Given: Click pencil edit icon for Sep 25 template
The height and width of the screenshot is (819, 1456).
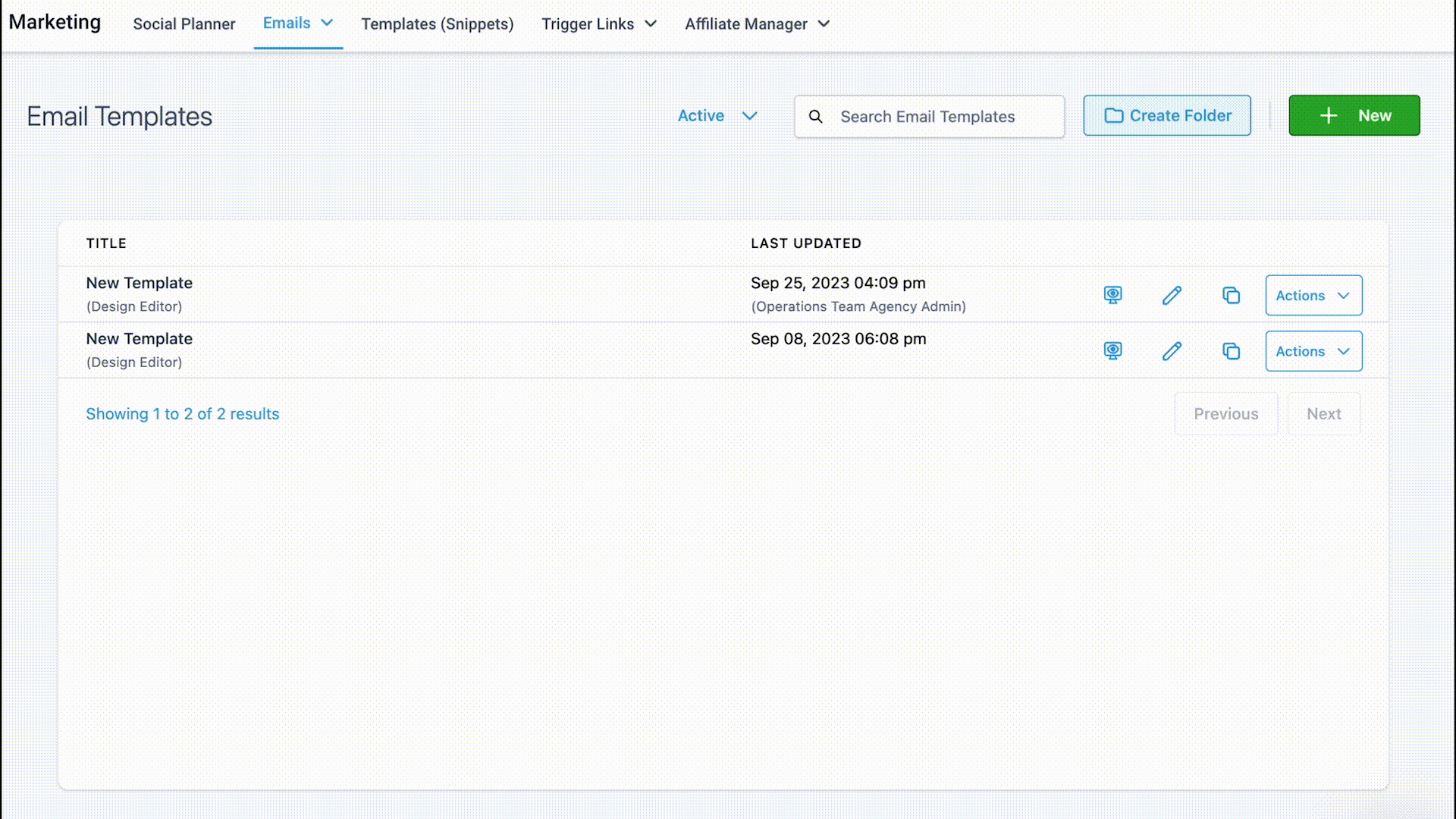Looking at the screenshot, I should [x=1172, y=295].
